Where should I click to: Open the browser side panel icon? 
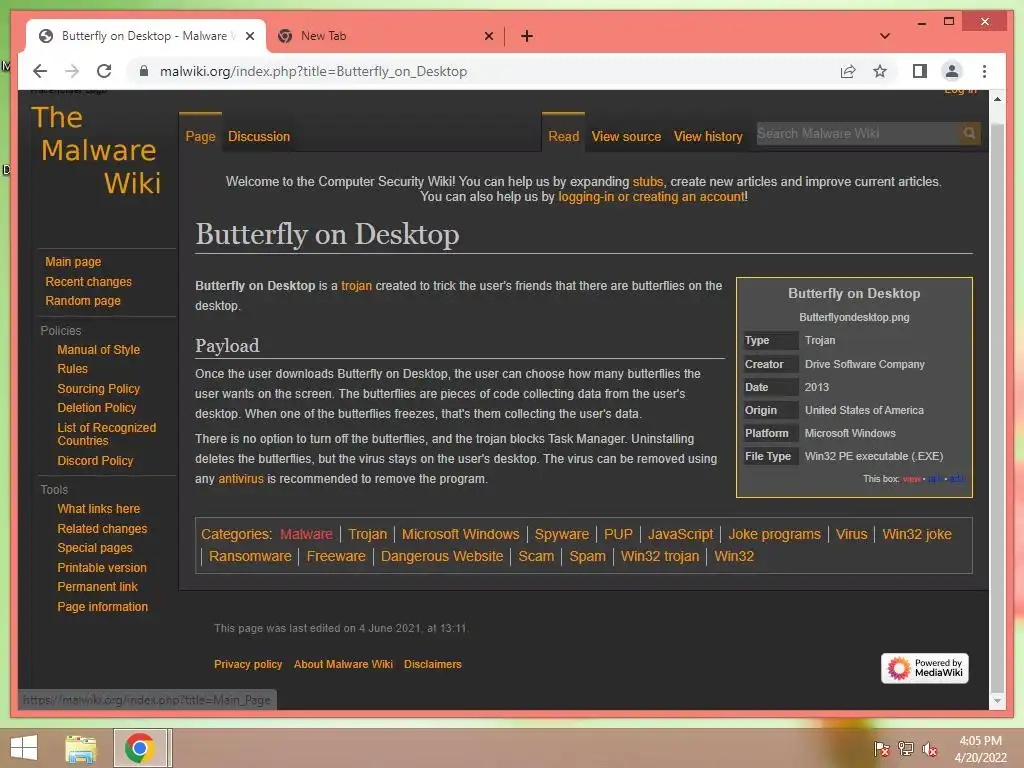[920, 71]
